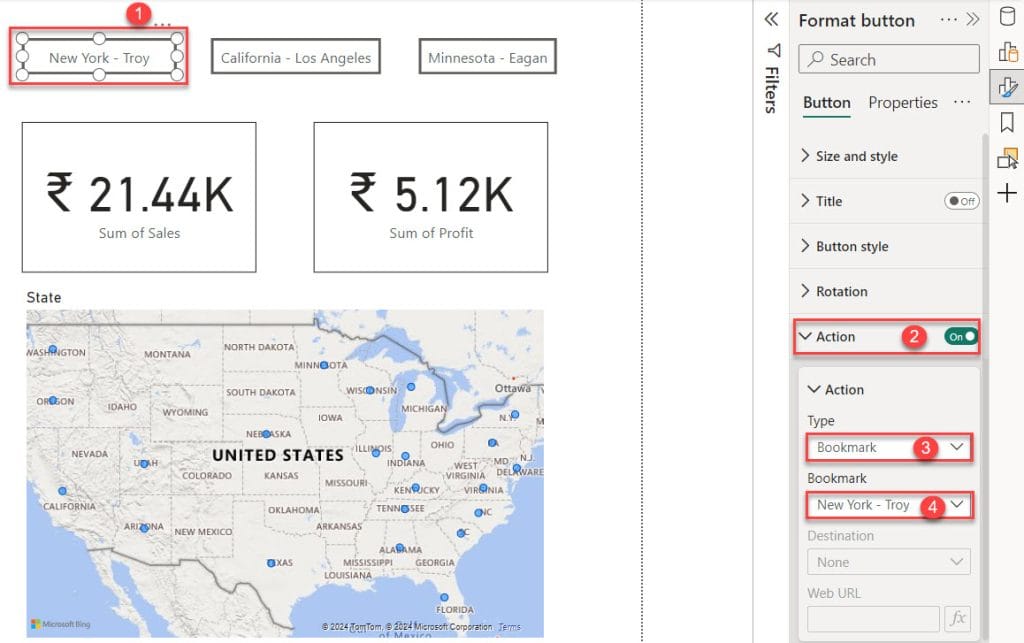Click the Wisconsin data point on map
This screenshot has height=643, width=1024.
[x=370, y=390]
